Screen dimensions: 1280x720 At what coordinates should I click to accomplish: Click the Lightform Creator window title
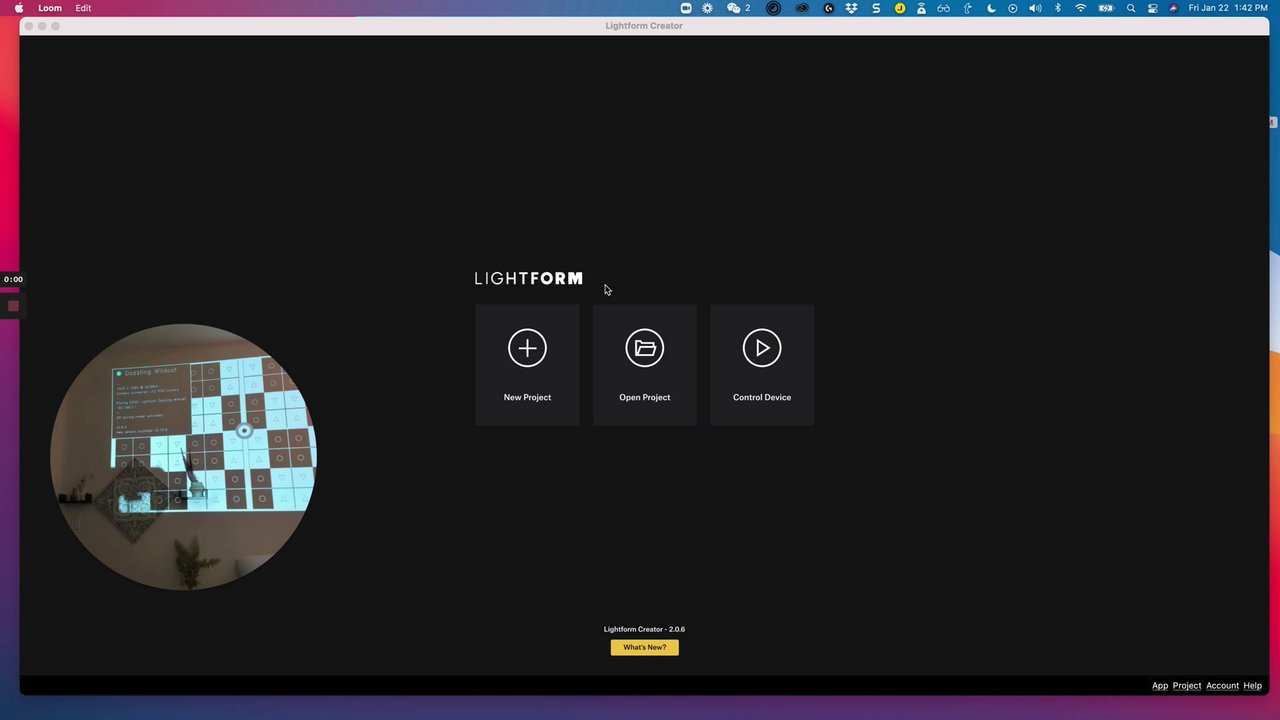[x=644, y=26]
